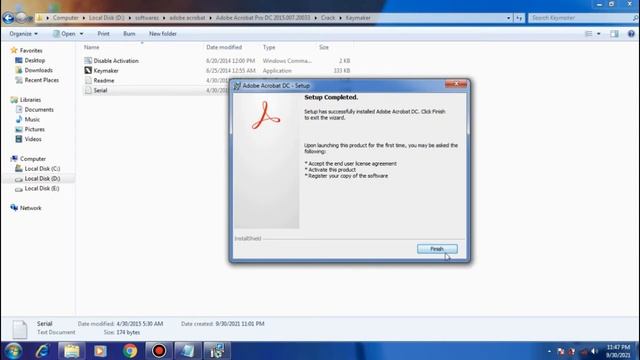Click Computer in the address breadcrumb
The image size is (640, 360).
(x=66, y=18)
